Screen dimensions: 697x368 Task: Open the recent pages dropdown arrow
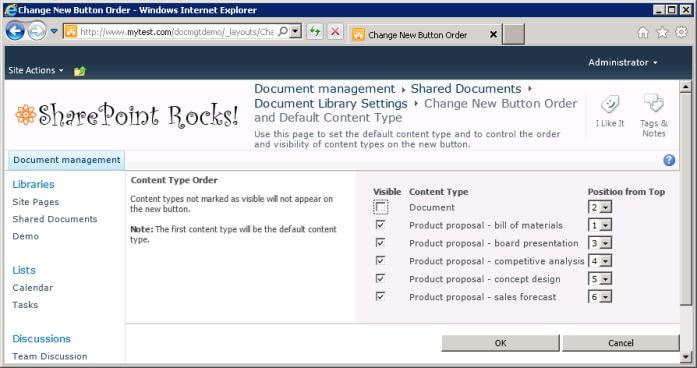click(54, 32)
